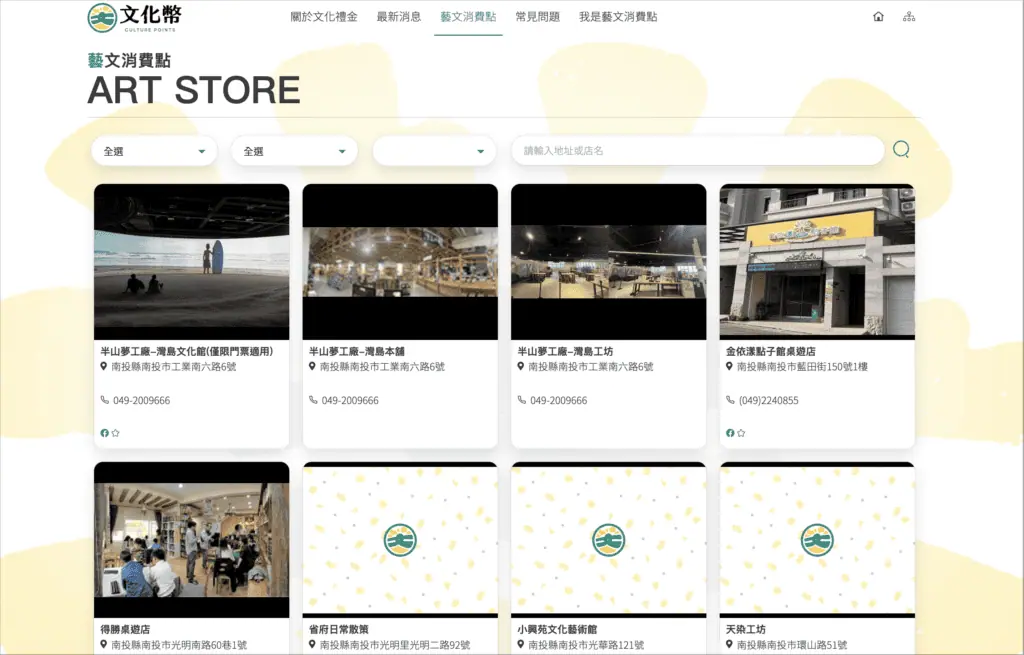Click phone icon on 半山夢工廠–灣島文化館 card
Image resolution: width=1024 pixels, height=655 pixels.
click(x=104, y=400)
